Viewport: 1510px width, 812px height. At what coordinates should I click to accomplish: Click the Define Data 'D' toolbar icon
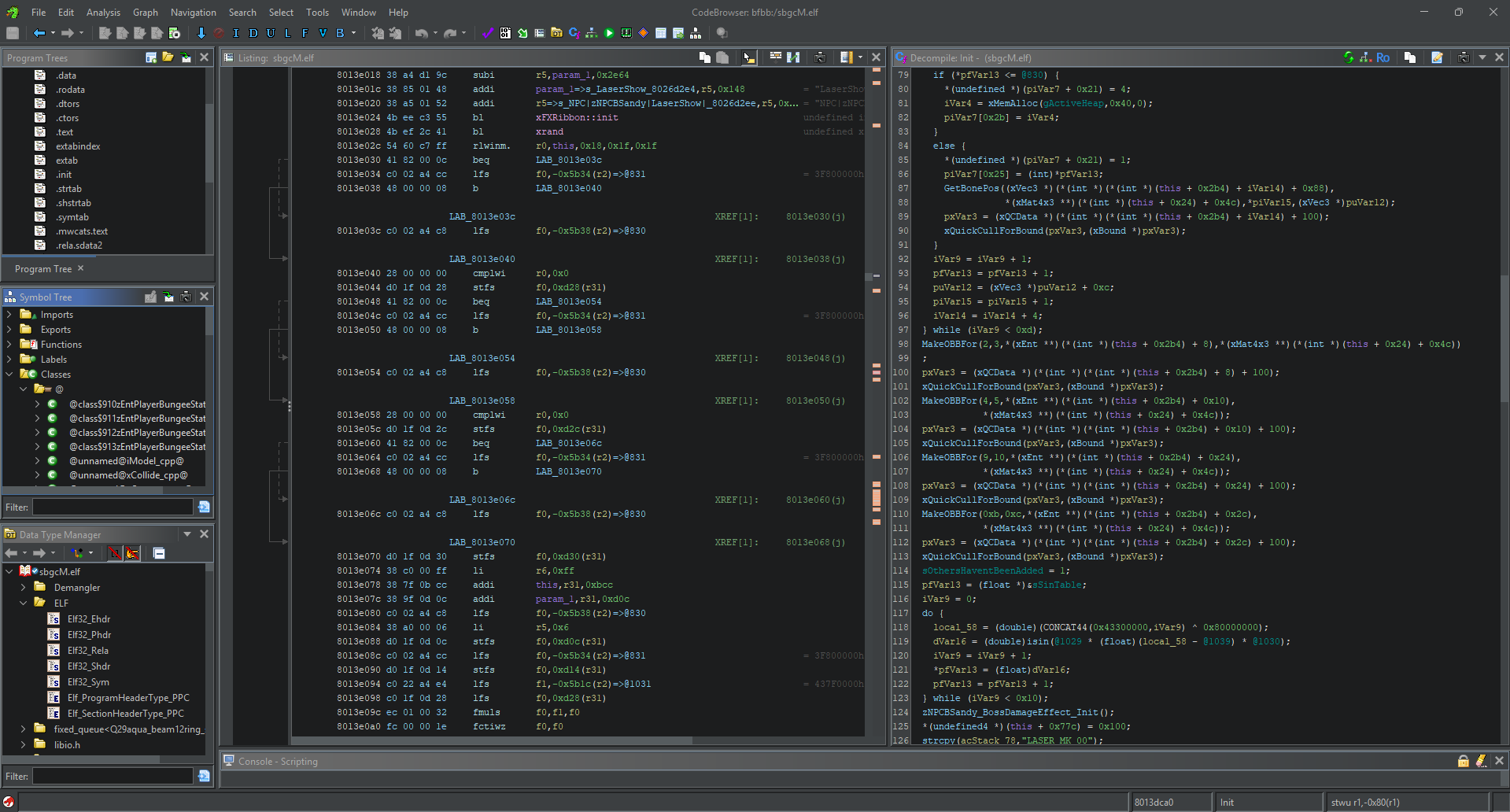(253, 33)
